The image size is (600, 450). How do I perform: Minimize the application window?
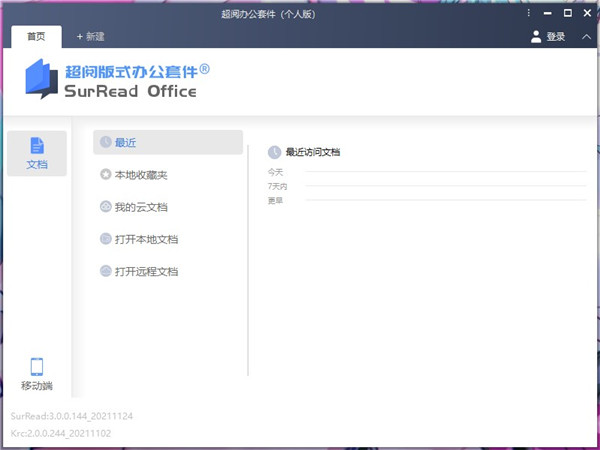tap(548, 13)
